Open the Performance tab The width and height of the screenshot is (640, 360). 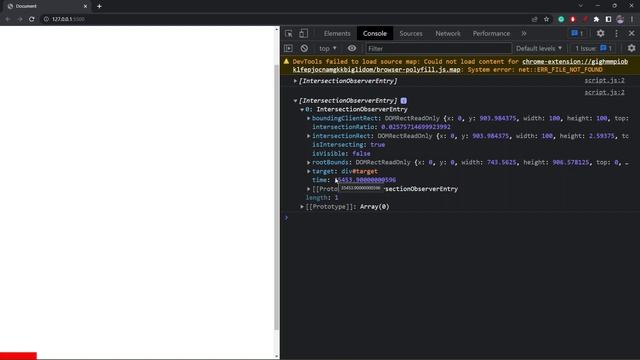491,33
